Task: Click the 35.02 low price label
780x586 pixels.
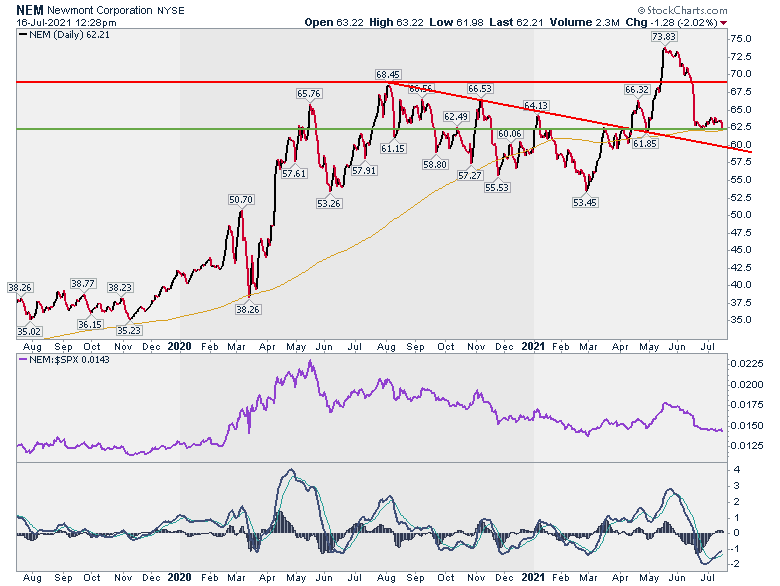Action: click(29, 331)
